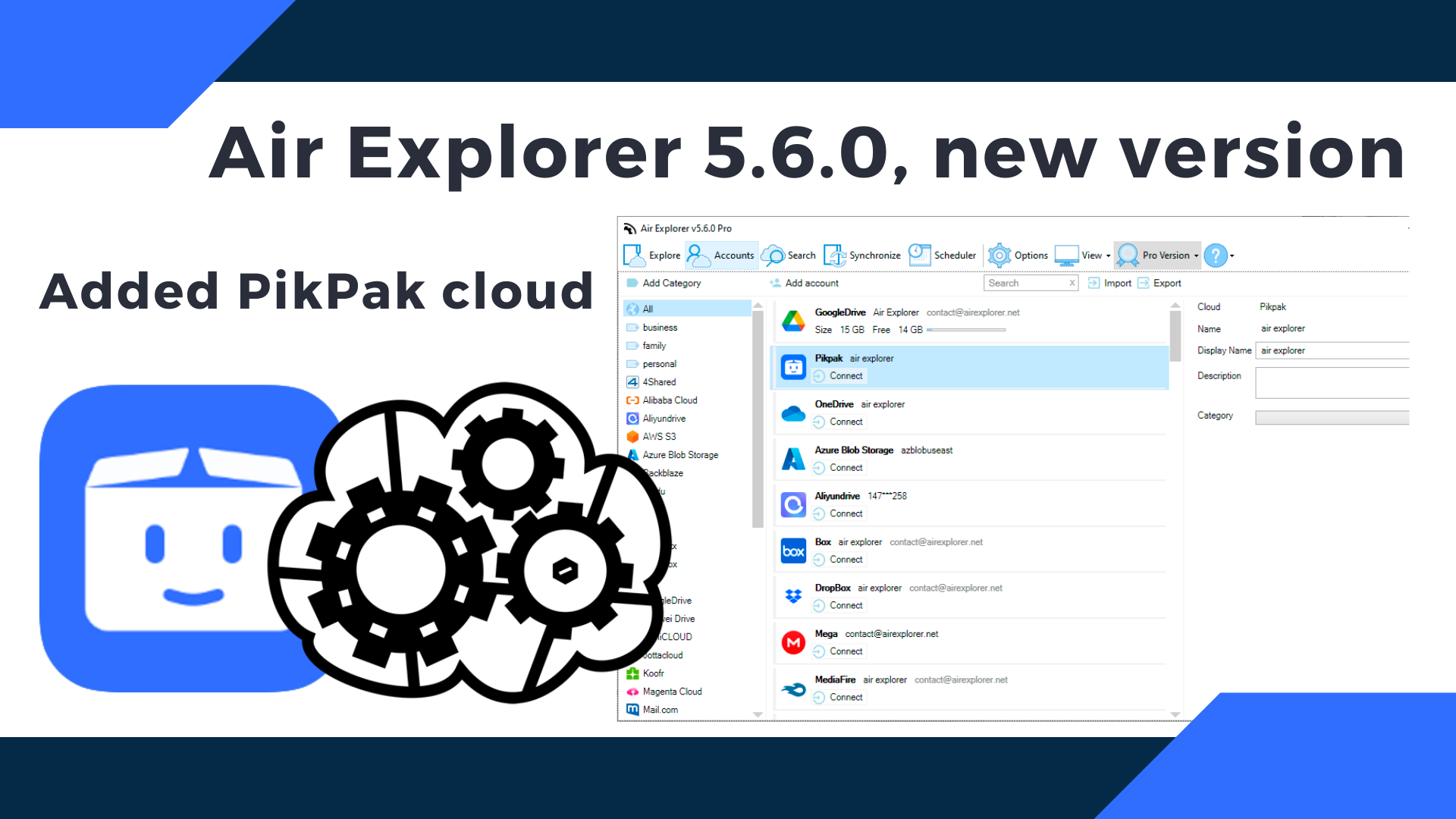Launch the Scheduler

pos(943,256)
